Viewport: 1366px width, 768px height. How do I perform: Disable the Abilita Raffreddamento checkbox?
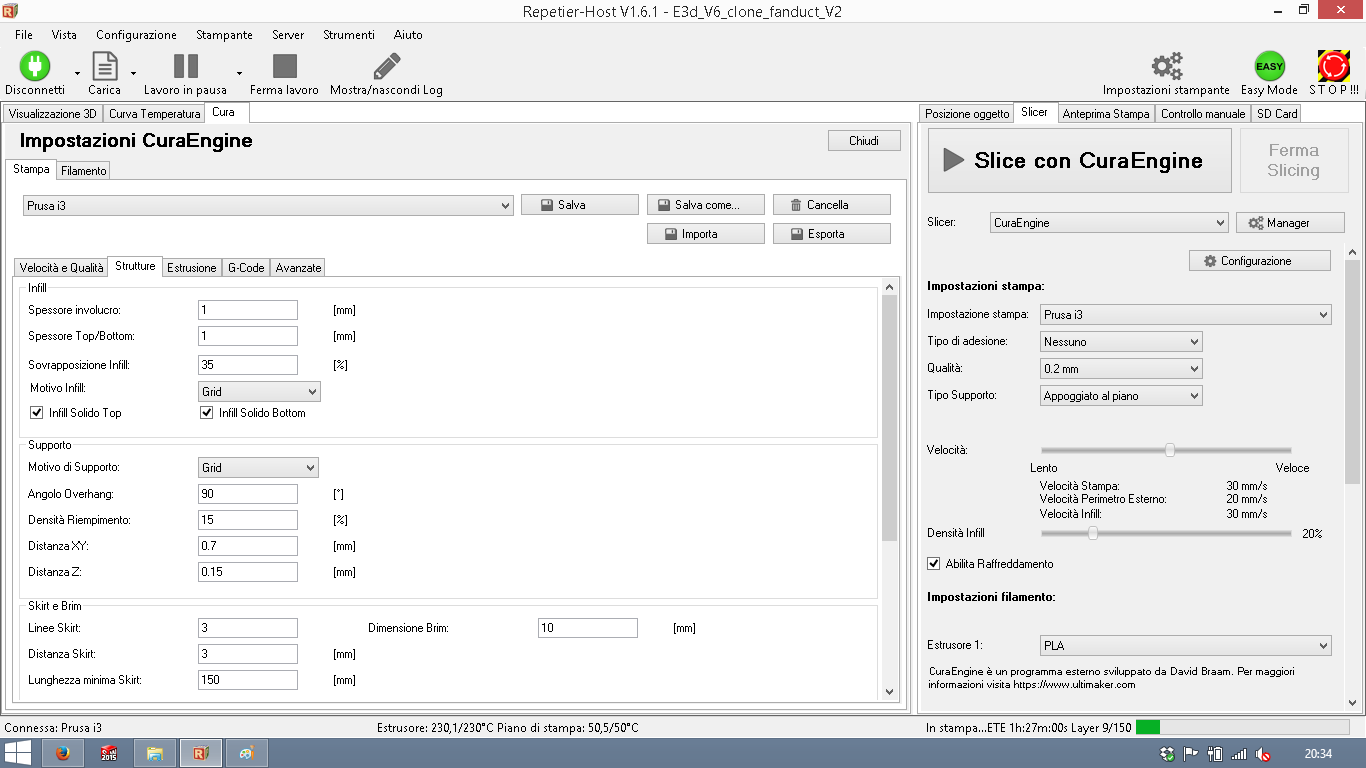tap(934, 564)
